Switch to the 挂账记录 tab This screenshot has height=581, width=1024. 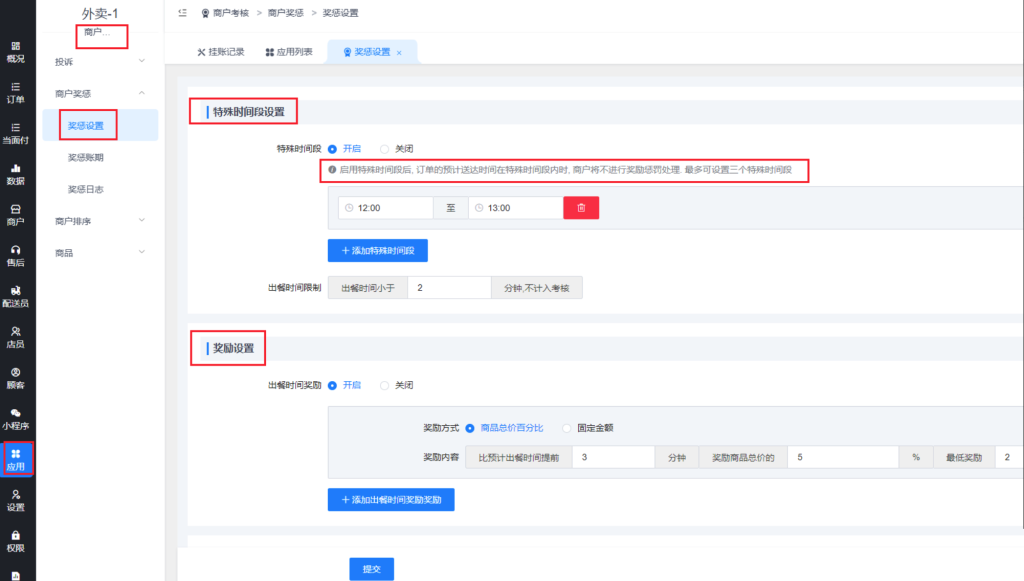click(x=220, y=52)
